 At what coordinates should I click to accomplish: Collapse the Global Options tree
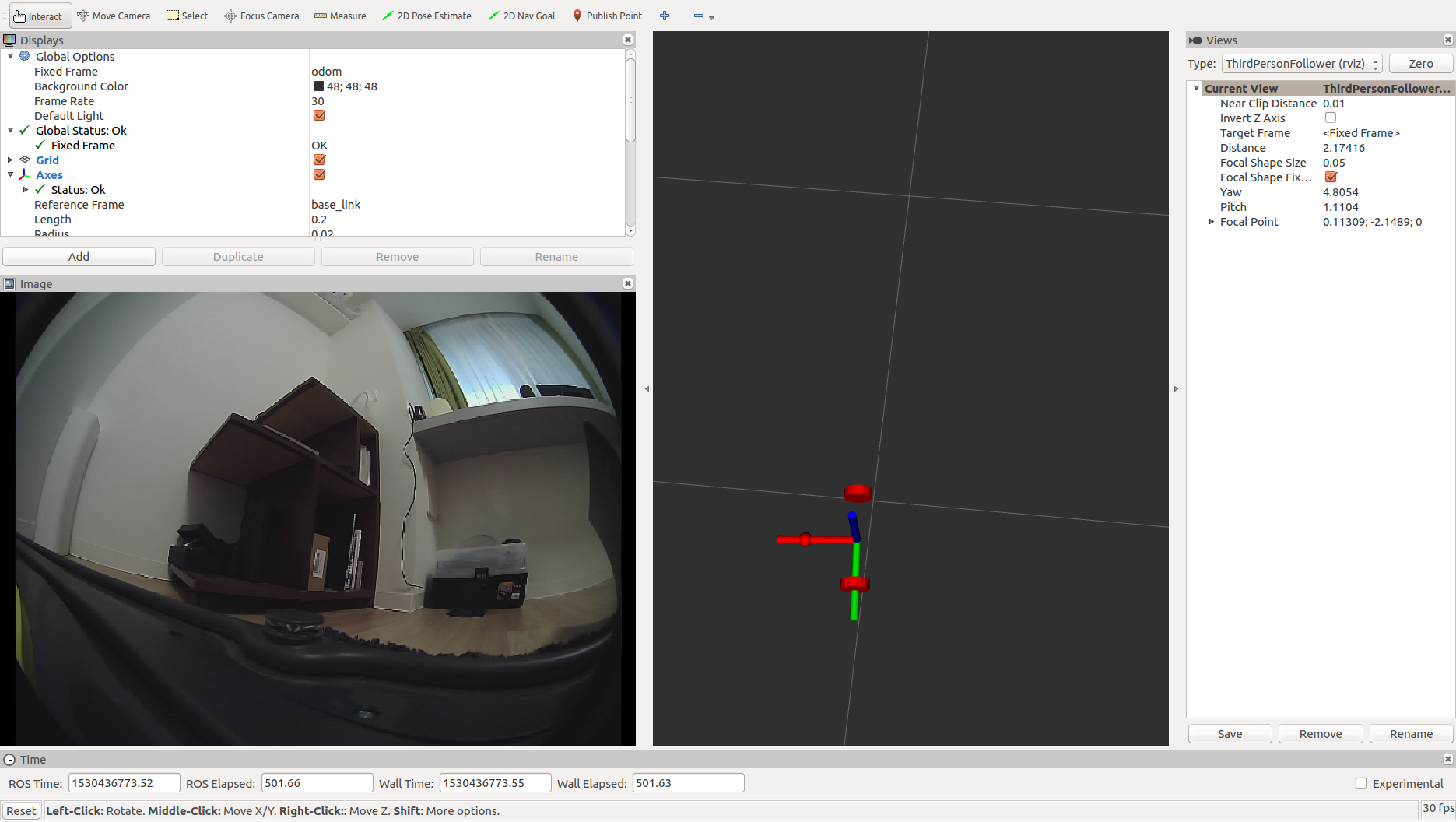coord(10,57)
